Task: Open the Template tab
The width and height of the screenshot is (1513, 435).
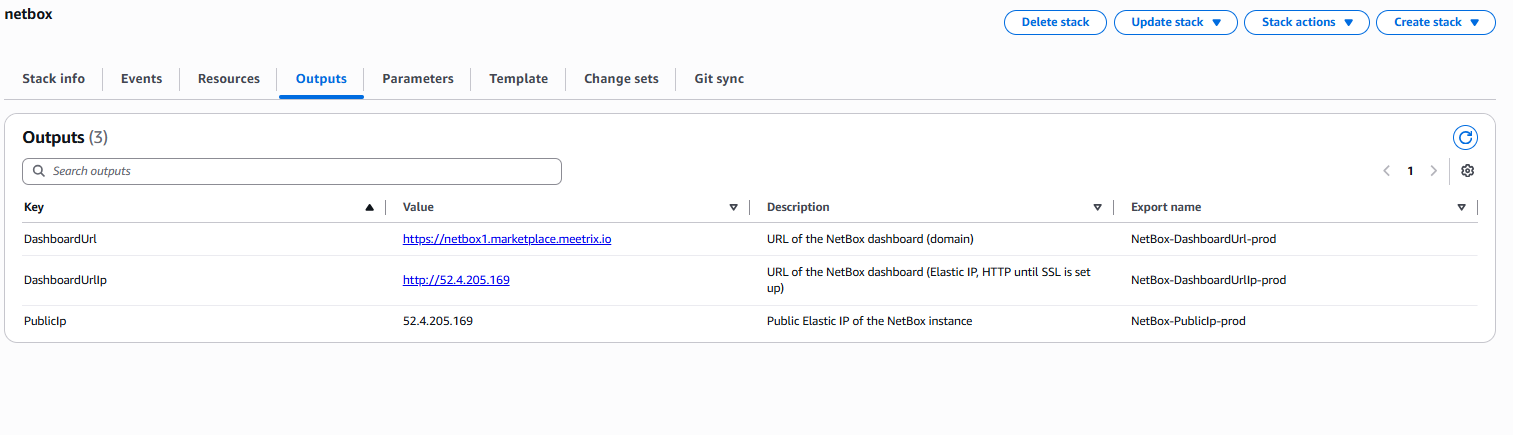Action: pyautogui.click(x=518, y=79)
